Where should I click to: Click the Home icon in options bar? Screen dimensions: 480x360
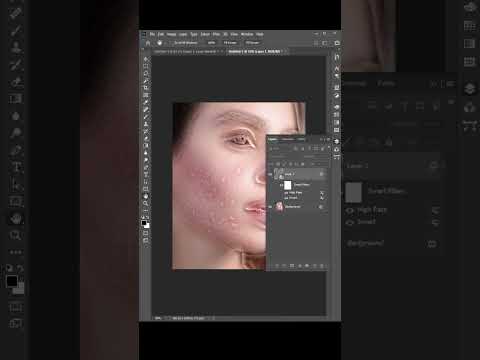148,43
